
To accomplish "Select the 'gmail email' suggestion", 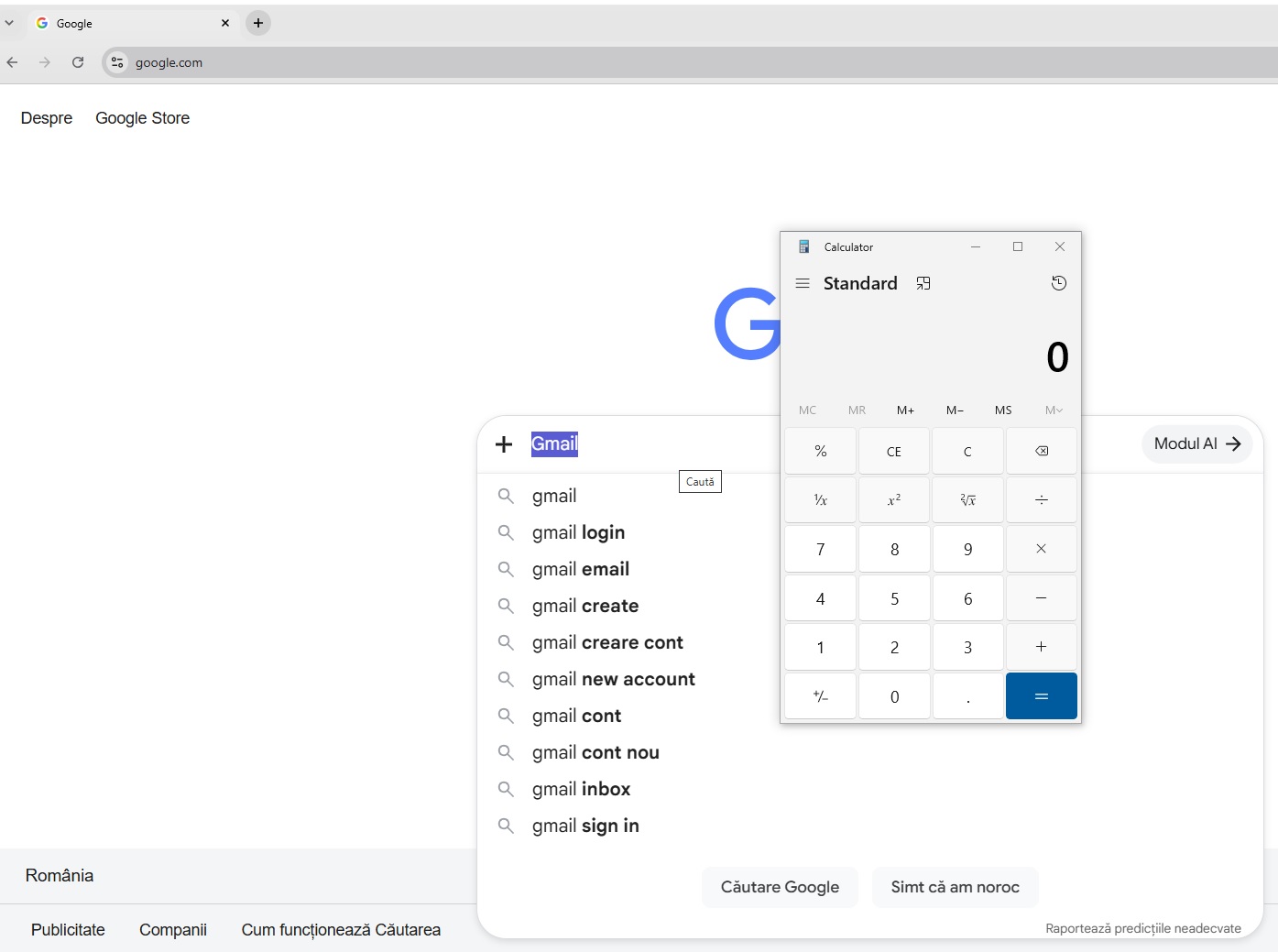I will [581, 569].
